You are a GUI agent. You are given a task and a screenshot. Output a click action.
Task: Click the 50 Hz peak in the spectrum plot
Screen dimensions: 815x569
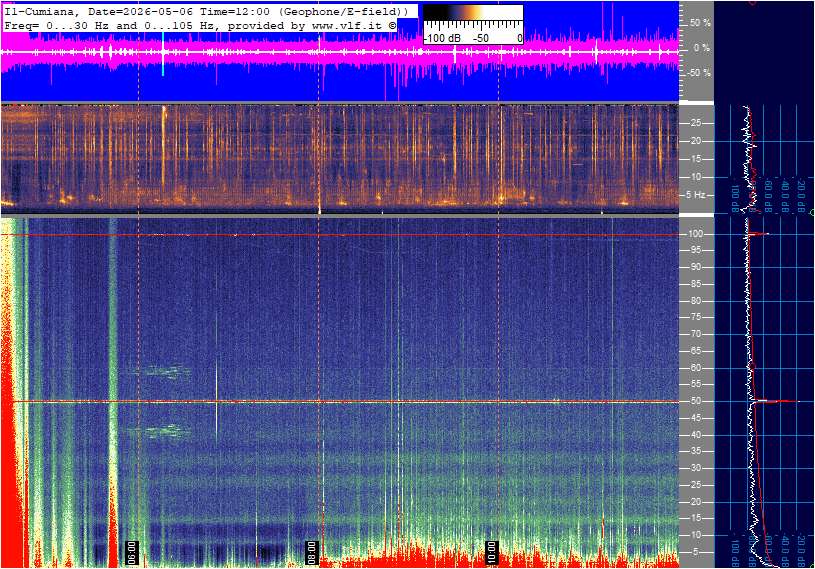777,401
